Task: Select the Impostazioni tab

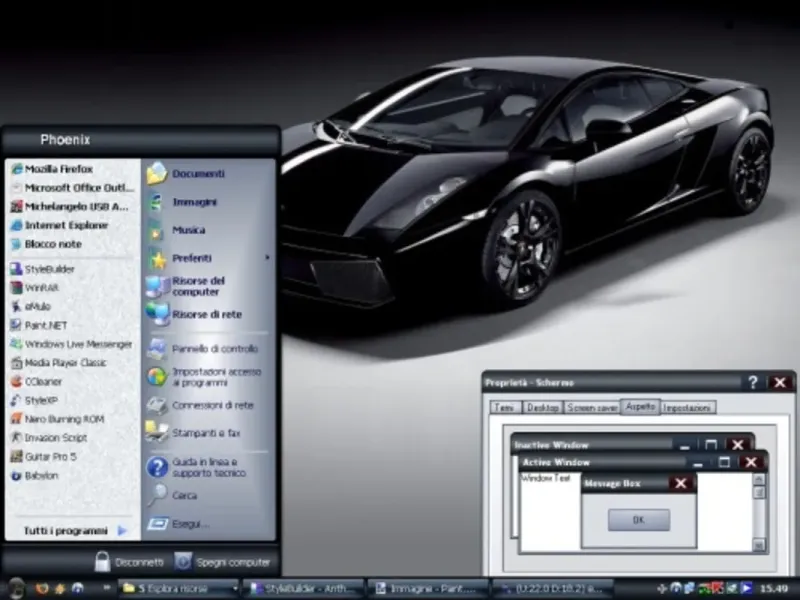Action: click(x=688, y=408)
